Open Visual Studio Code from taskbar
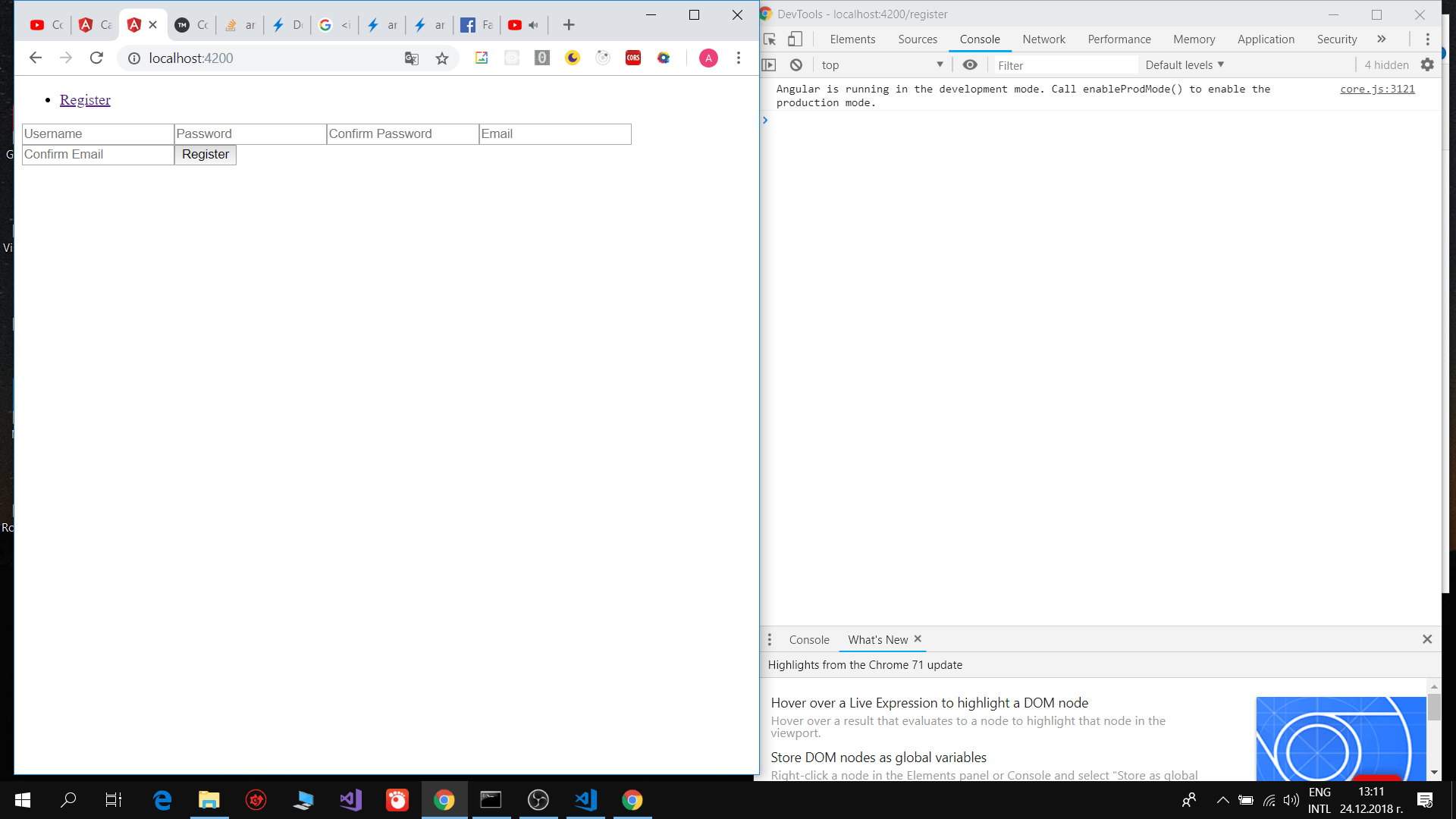The height and width of the screenshot is (819, 1456). click(x=586, y=800)
